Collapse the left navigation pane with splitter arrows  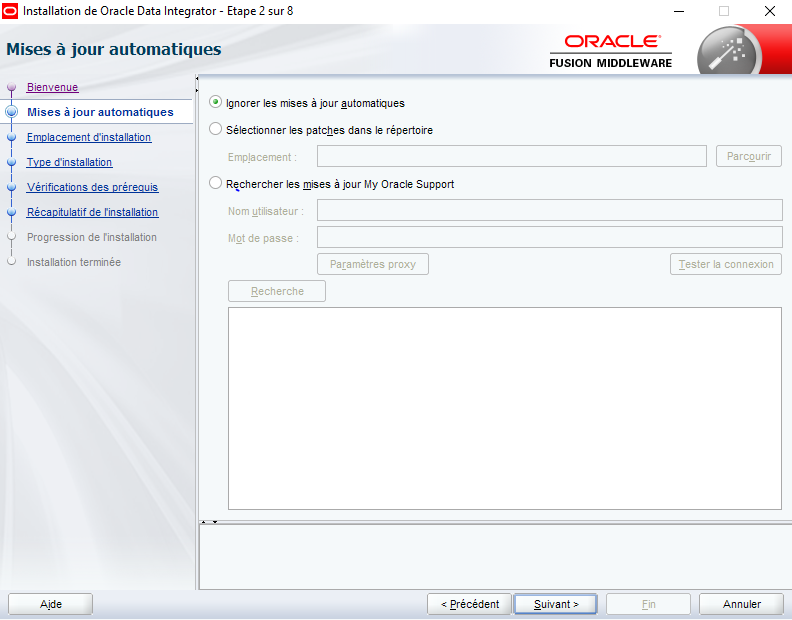coord(196,84)
